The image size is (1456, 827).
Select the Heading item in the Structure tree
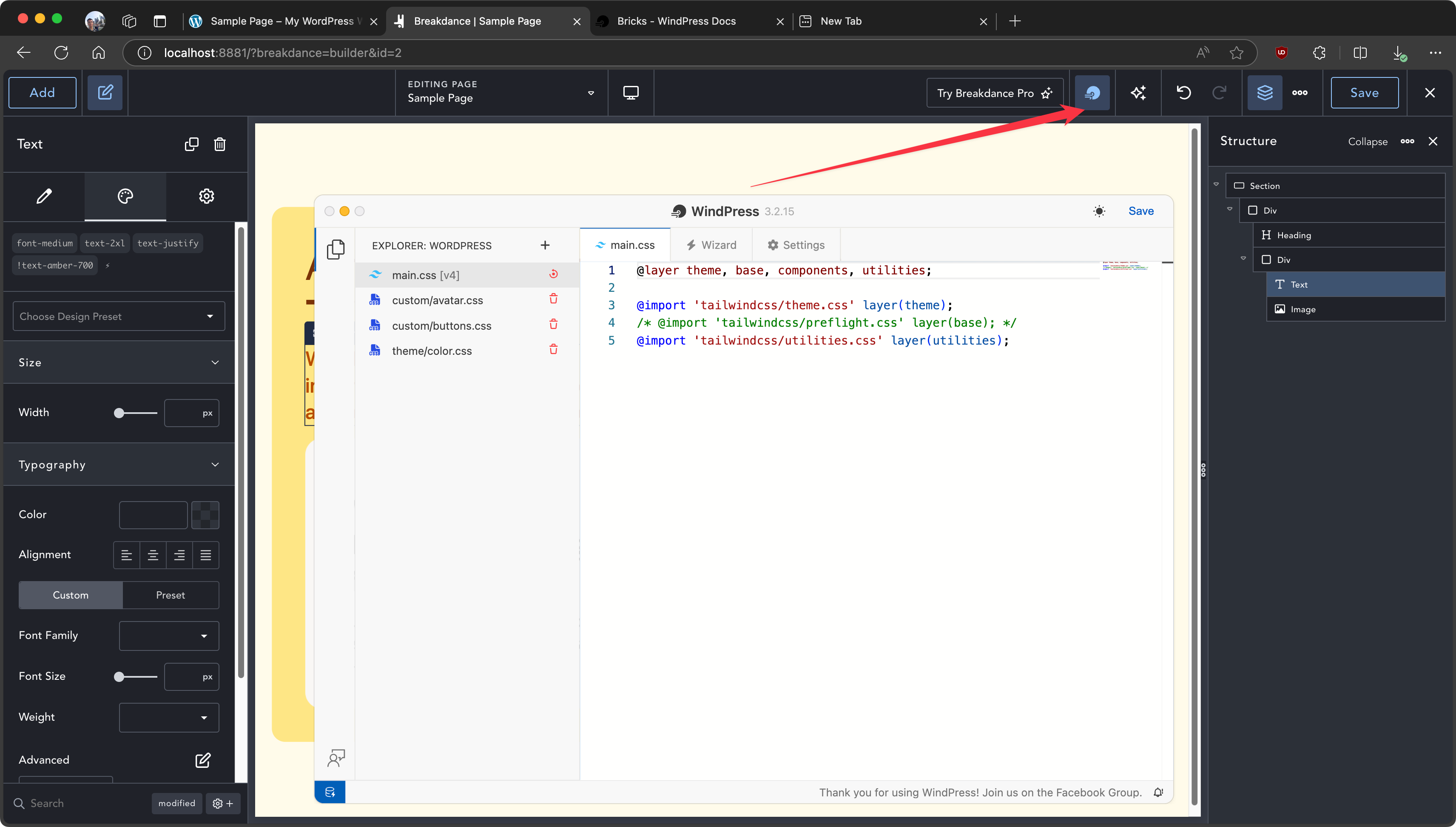[1294, 235]
